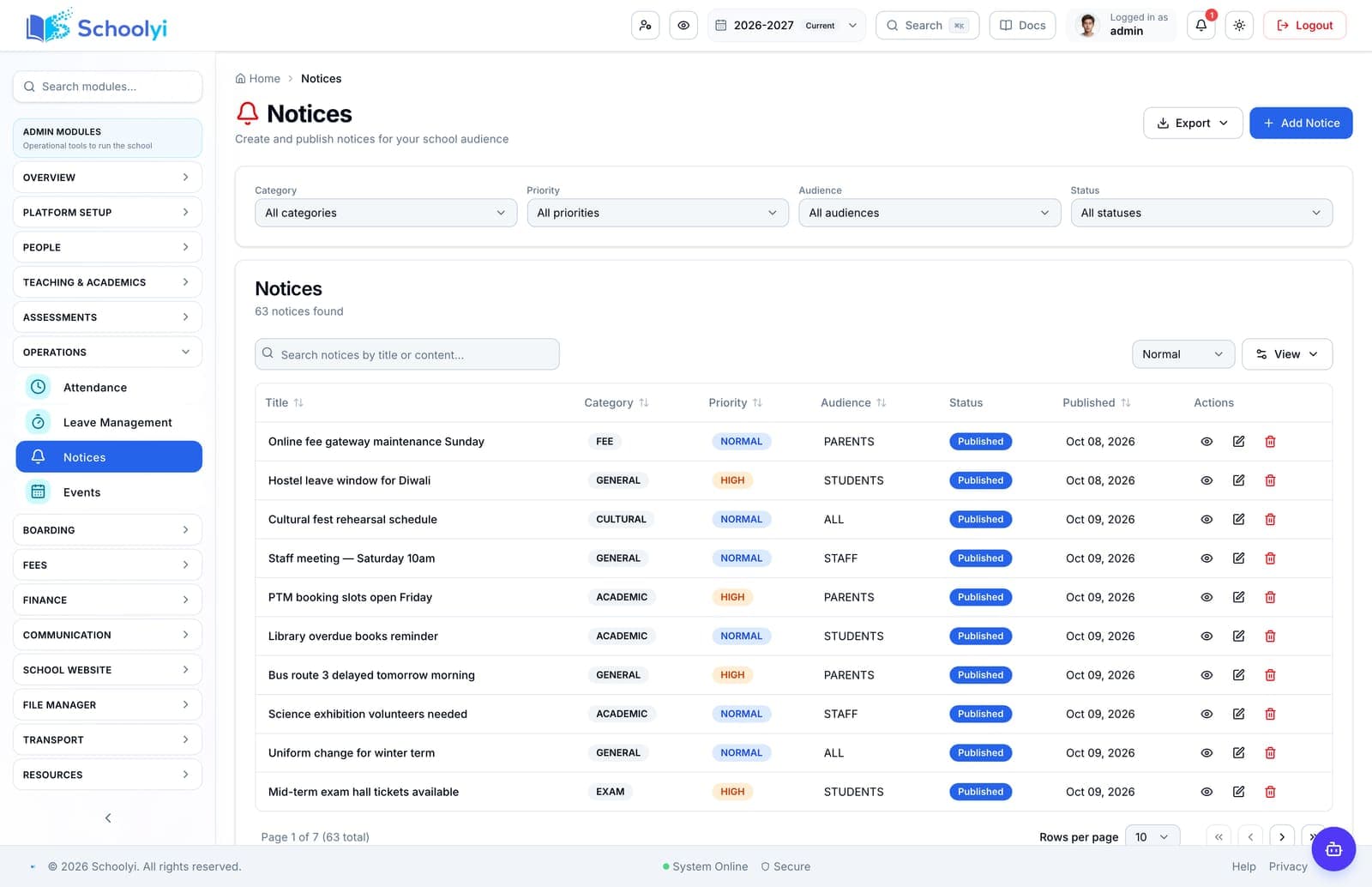The width and height of the screenshot is (1372, 887).
Task: Open the All audiences dropdown
Action: [x=930, y=213]
